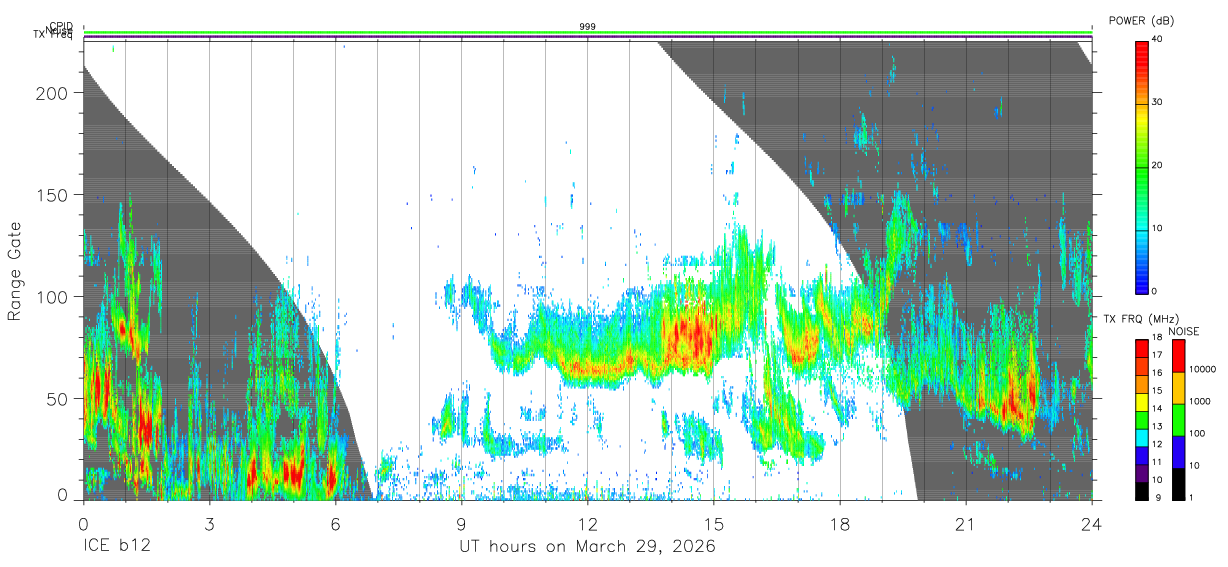Click the power colorbar gradient strip

1141,166
